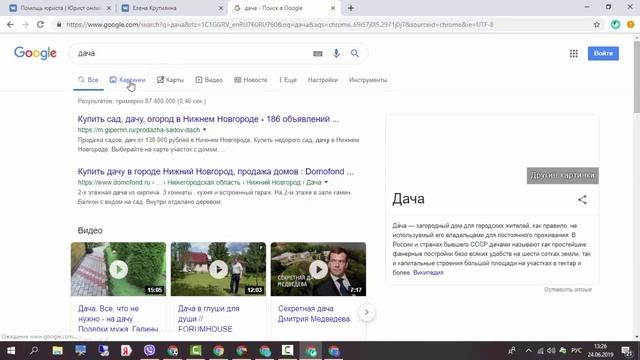Play the 7:17 Медведев dacha video
Screen dimensions: 640x360
pos(318,269)
